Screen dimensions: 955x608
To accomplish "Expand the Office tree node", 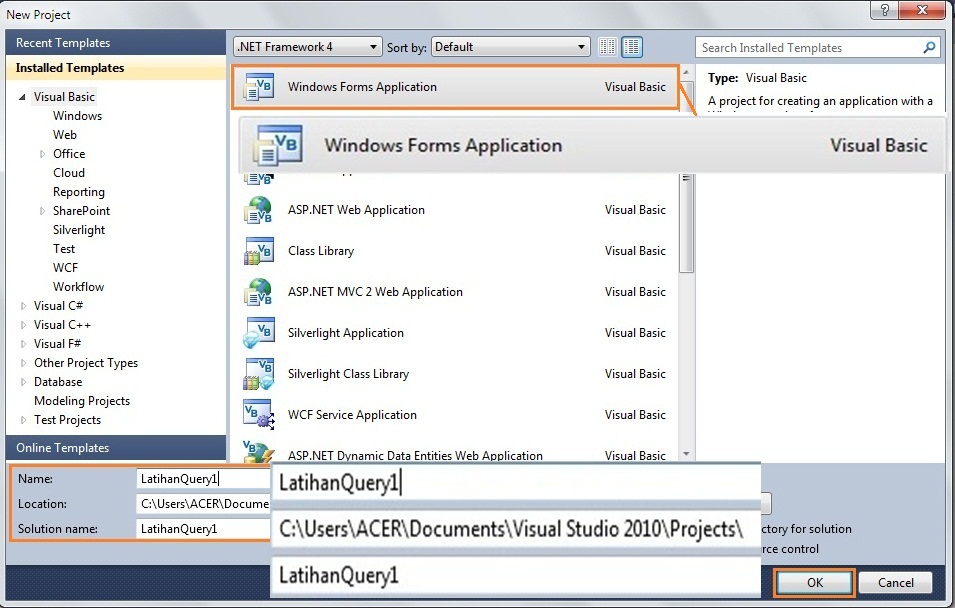I will 42,154.
